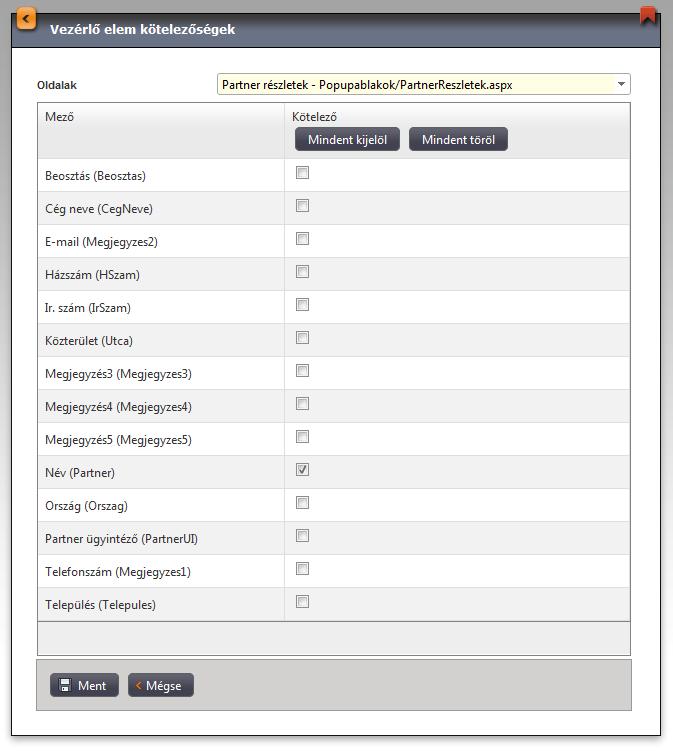673x751 pixels.
Task: Click Megjegyzés4 (Megjegyzes4) row text
Action: pyautogui.click(x=118, y=407)
